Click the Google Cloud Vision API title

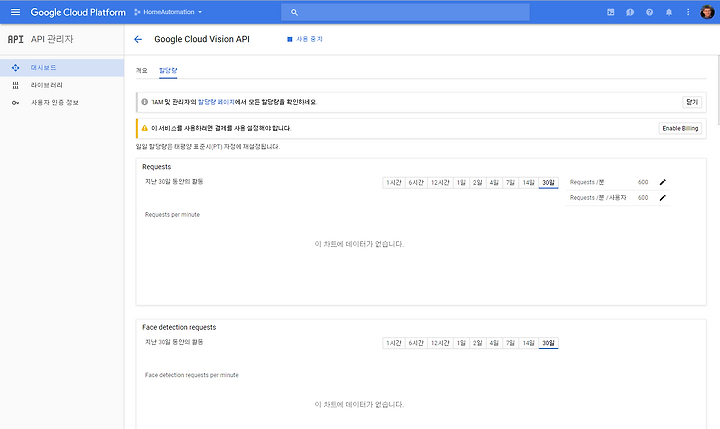[x=202, y=40]
